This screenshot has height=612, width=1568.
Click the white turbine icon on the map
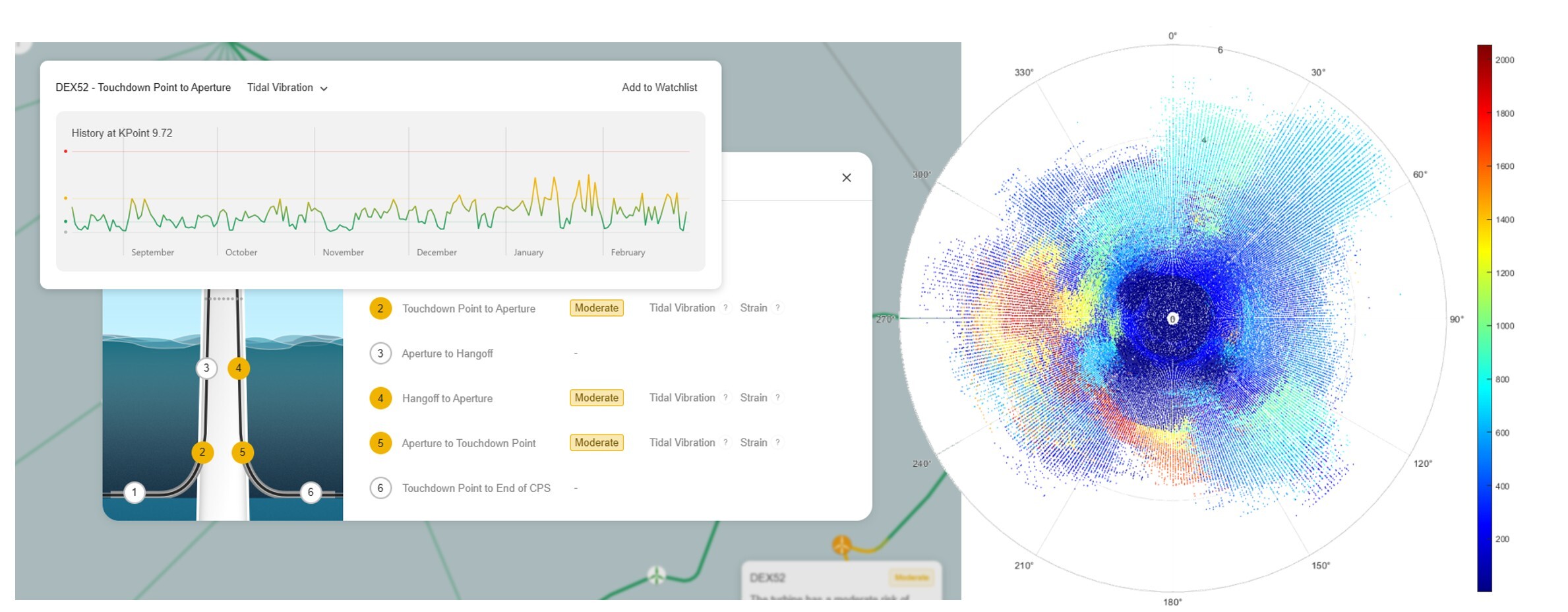point(656,574)
